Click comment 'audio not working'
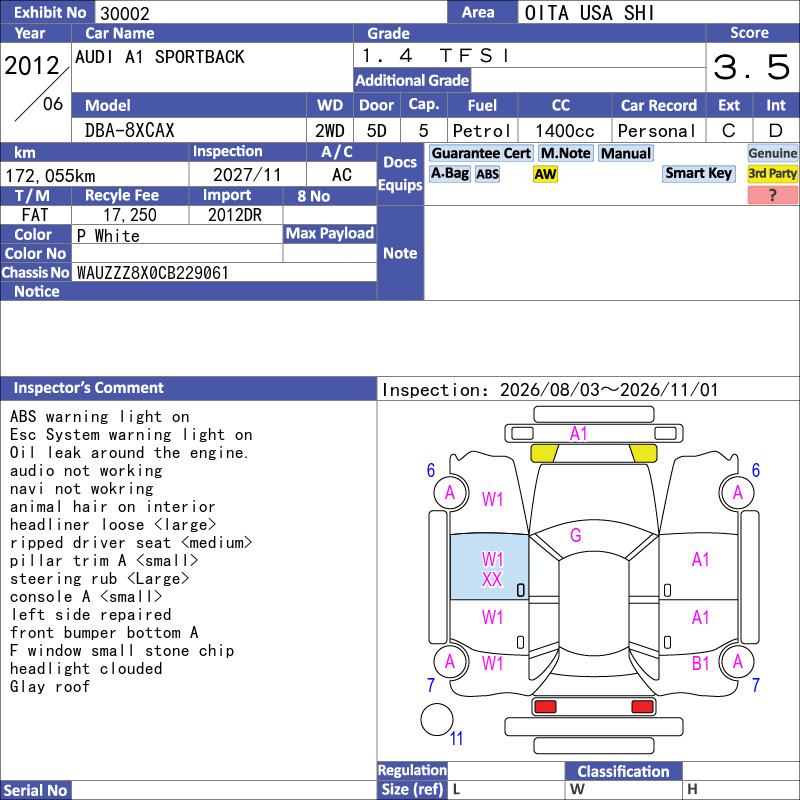The image size is (800, 800). click(86, 470)
